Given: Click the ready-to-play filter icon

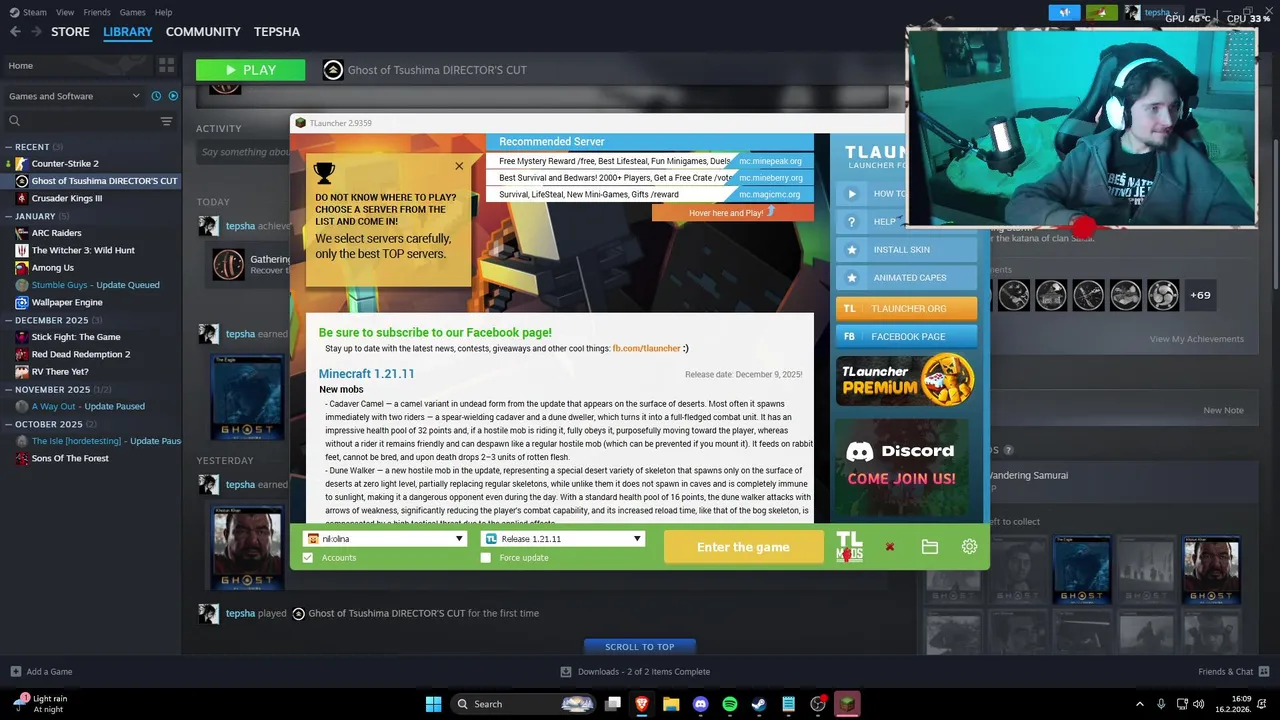Looking at the screenshot, I should pos(173,96).
